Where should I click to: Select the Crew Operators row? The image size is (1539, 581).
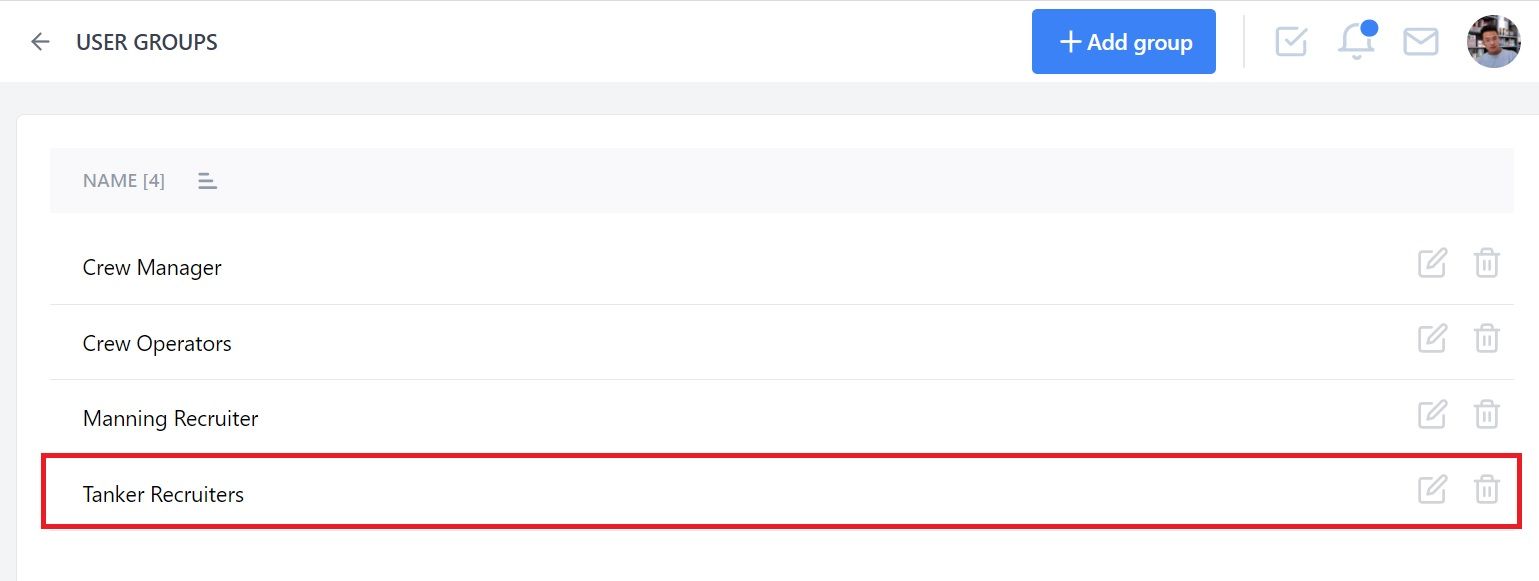point(782,342)
